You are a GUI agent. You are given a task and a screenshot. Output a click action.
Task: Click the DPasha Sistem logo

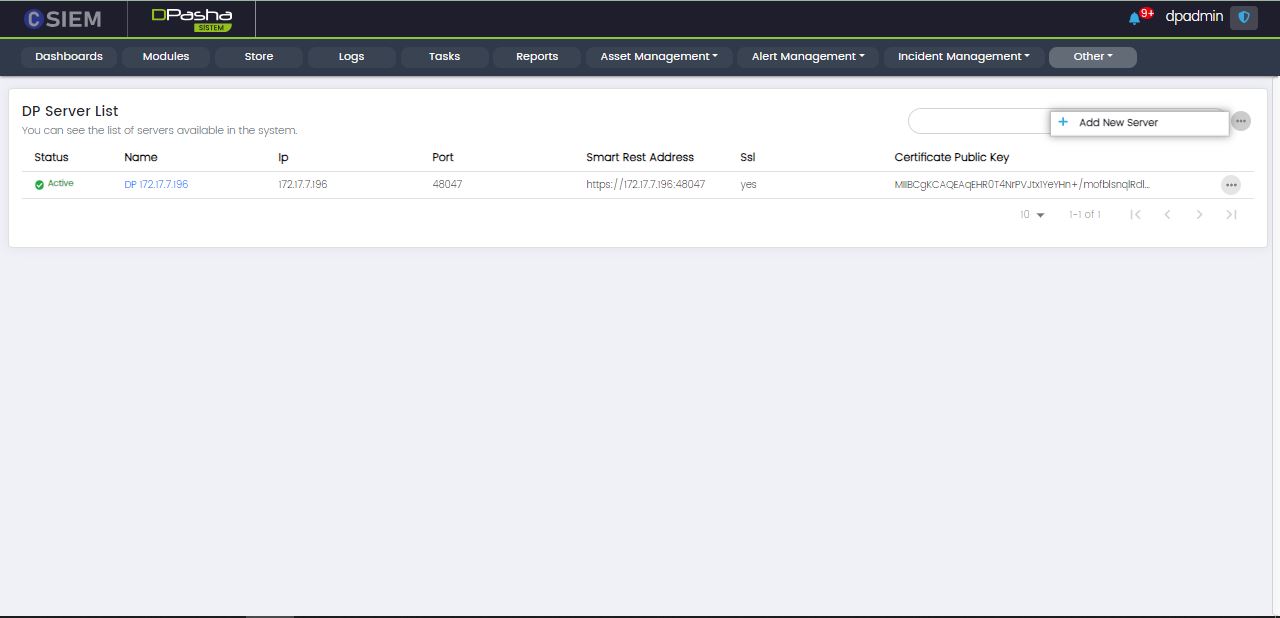tap(191, 19)
